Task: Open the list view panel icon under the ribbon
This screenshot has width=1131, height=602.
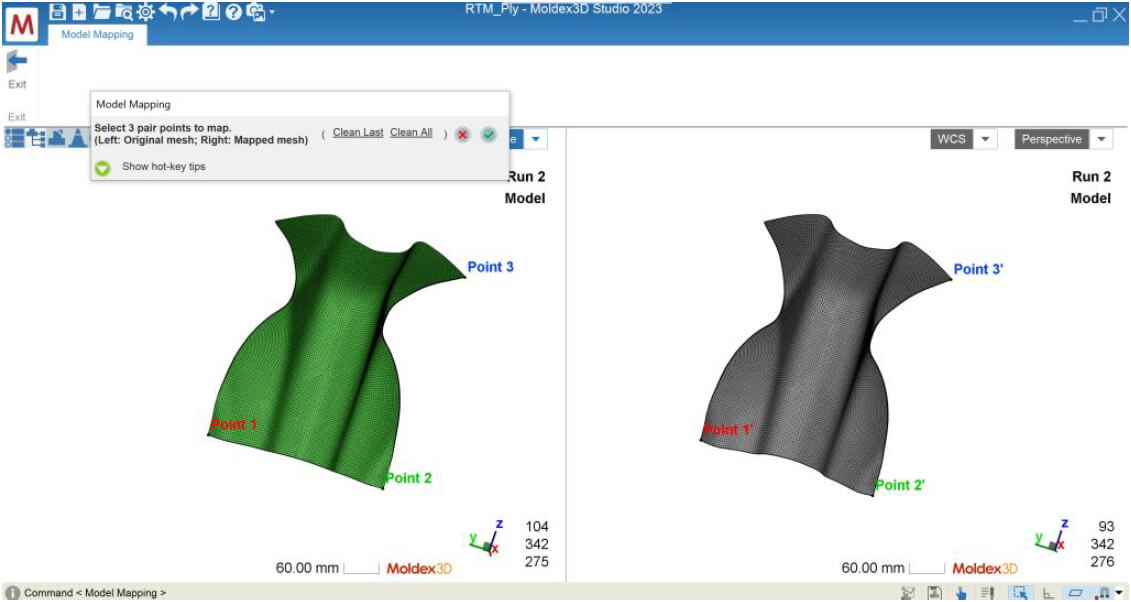Action: click(x=14, y=138)
